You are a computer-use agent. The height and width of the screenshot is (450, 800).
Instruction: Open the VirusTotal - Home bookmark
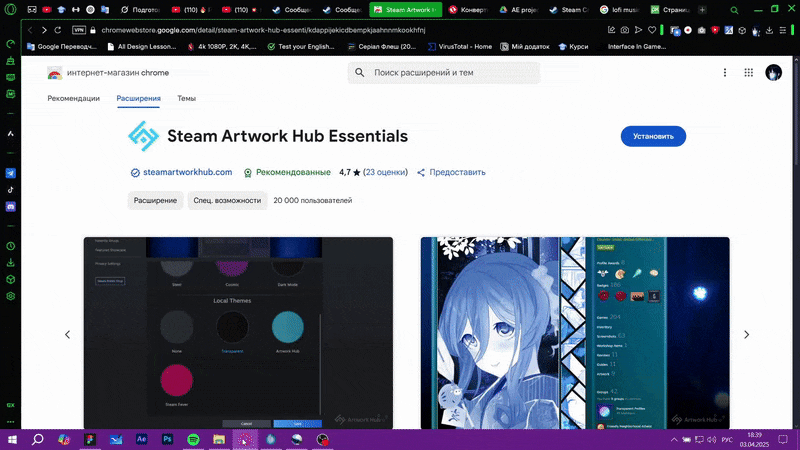pyautogui.click(x=460, y=46)
